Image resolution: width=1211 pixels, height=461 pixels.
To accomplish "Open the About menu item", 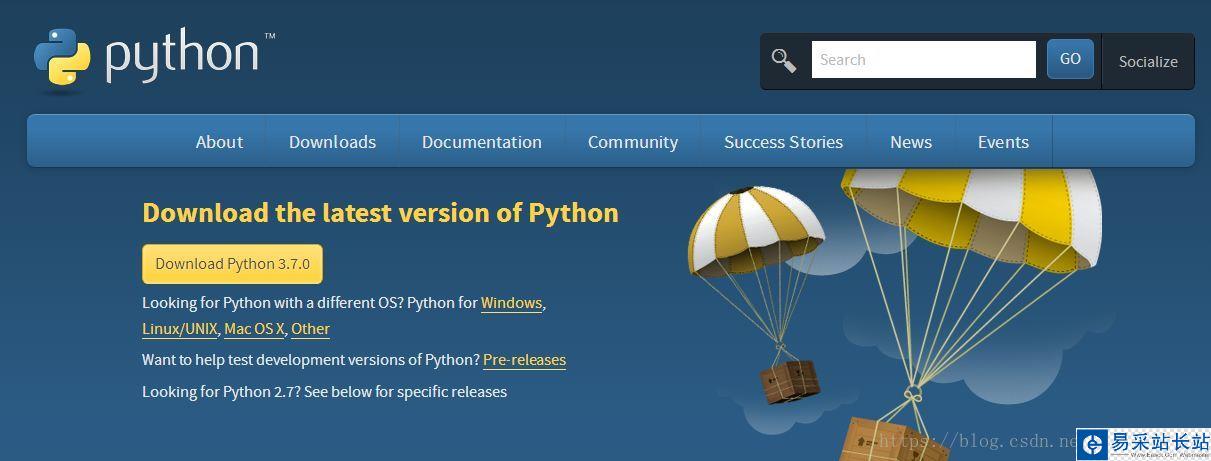I will point(219,142).
